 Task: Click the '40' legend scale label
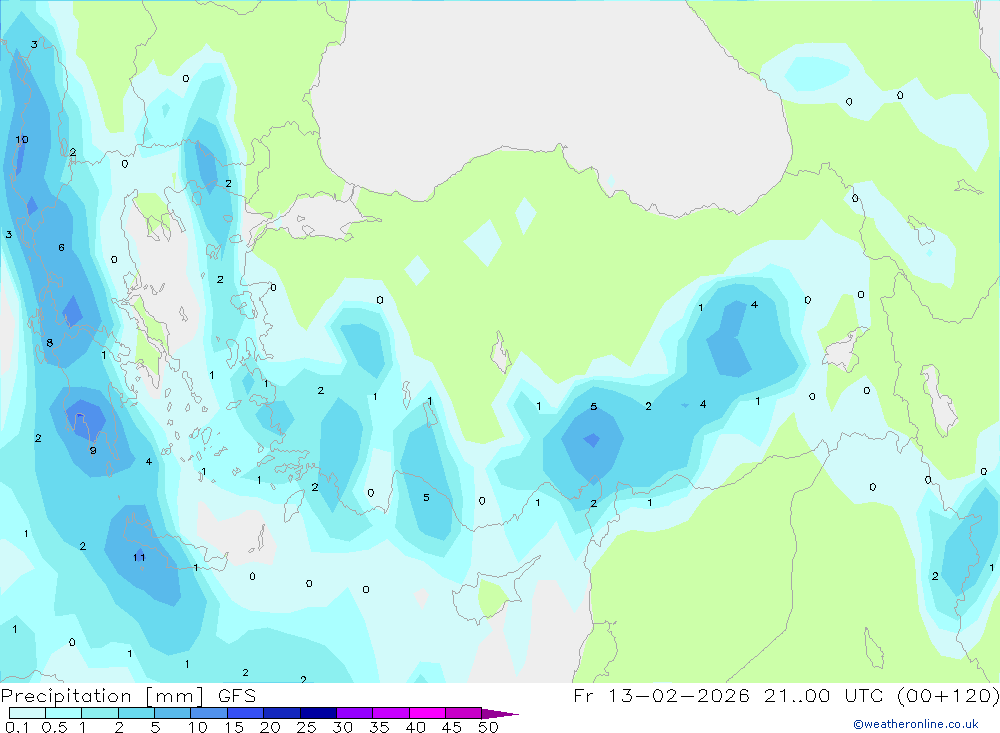416,727
